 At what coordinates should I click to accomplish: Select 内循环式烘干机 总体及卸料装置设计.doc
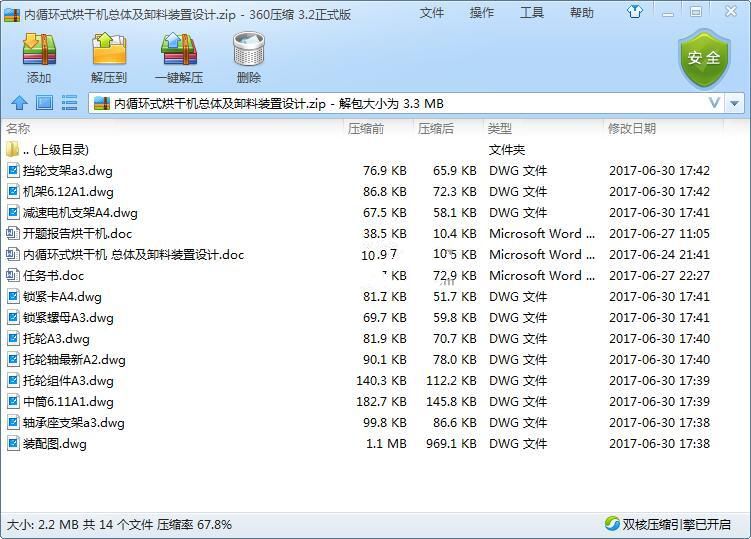134,254
